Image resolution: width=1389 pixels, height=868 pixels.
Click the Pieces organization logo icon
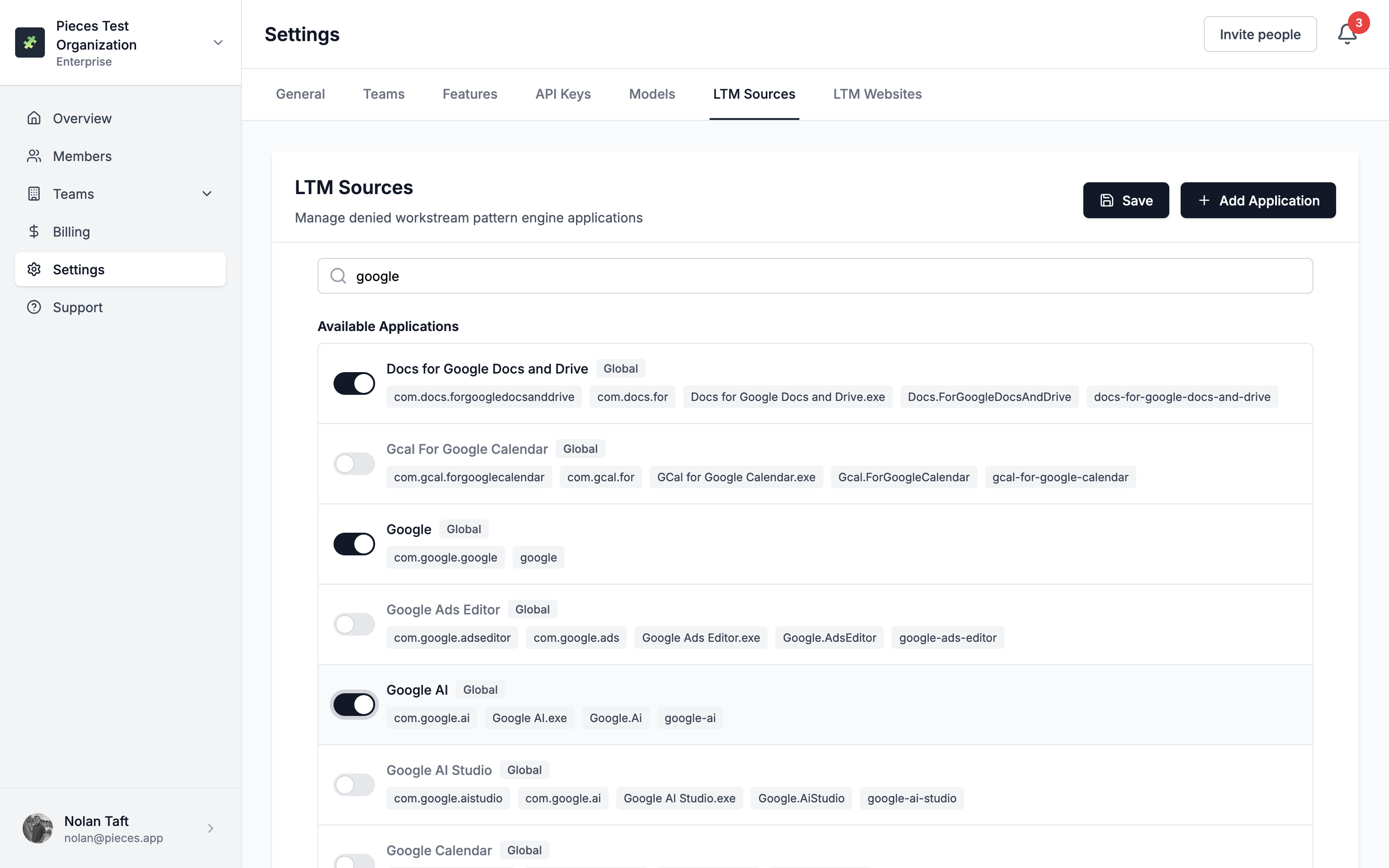click(x=30, y=43)
